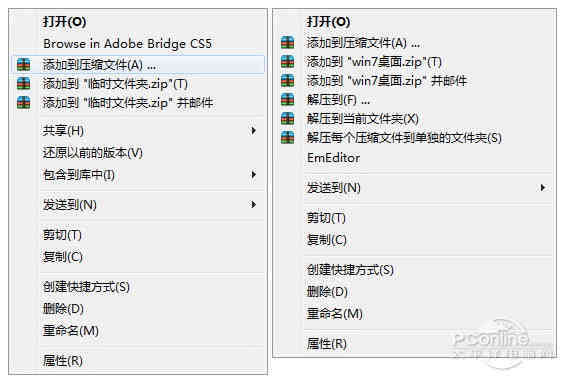This screenshot has height=379, width=562.
Task: Click WinRAR icon beside win7桌面.zip 并邮件
Action: [x=287, y=81]
